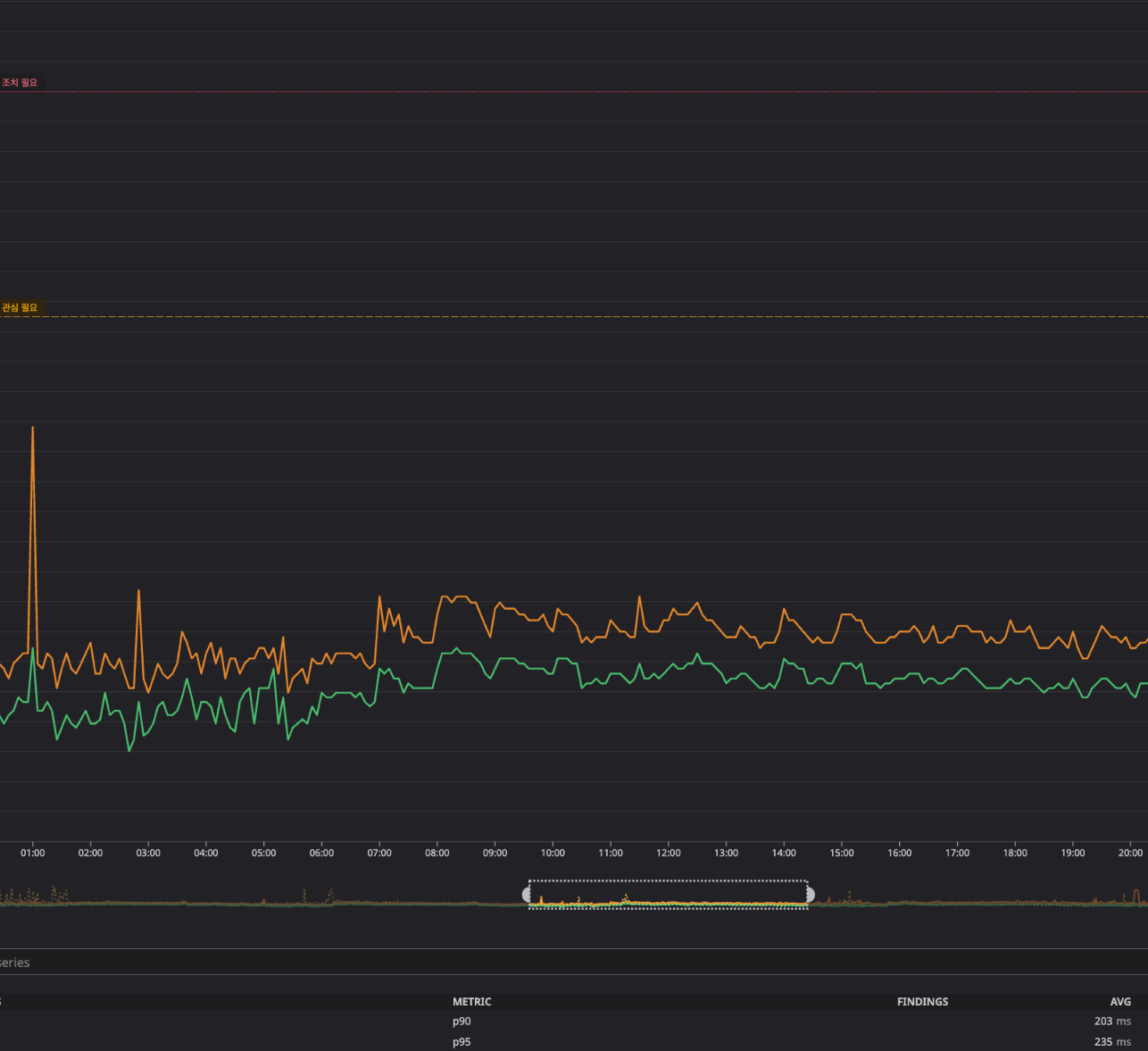Select the p90 metric row
The image size is (1148, 1051).
click(462, 1022)
